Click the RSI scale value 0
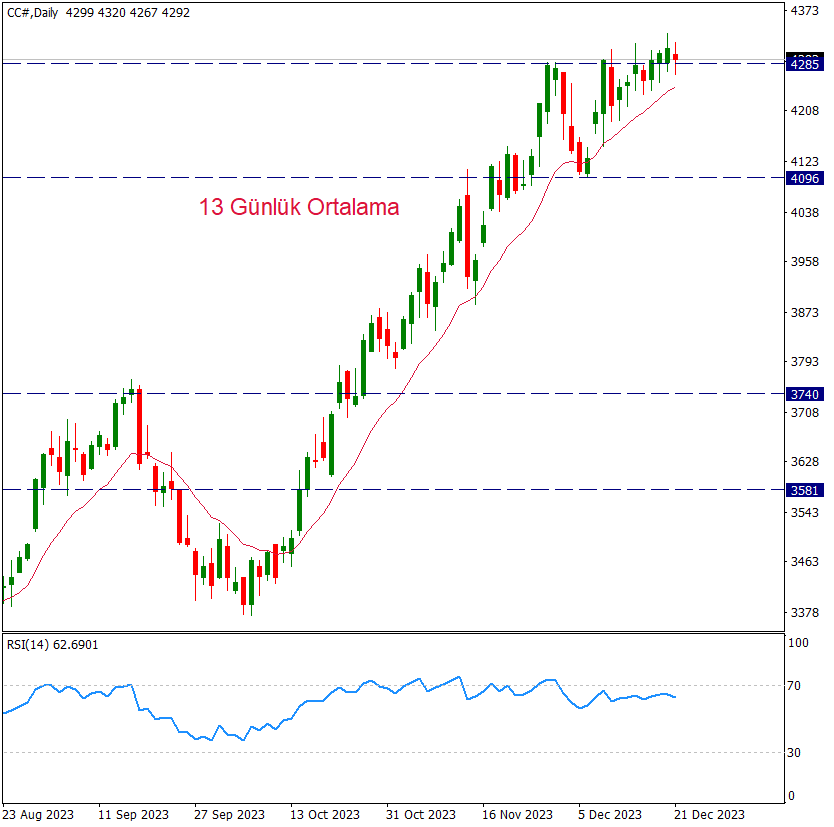 tap(791, 796)
